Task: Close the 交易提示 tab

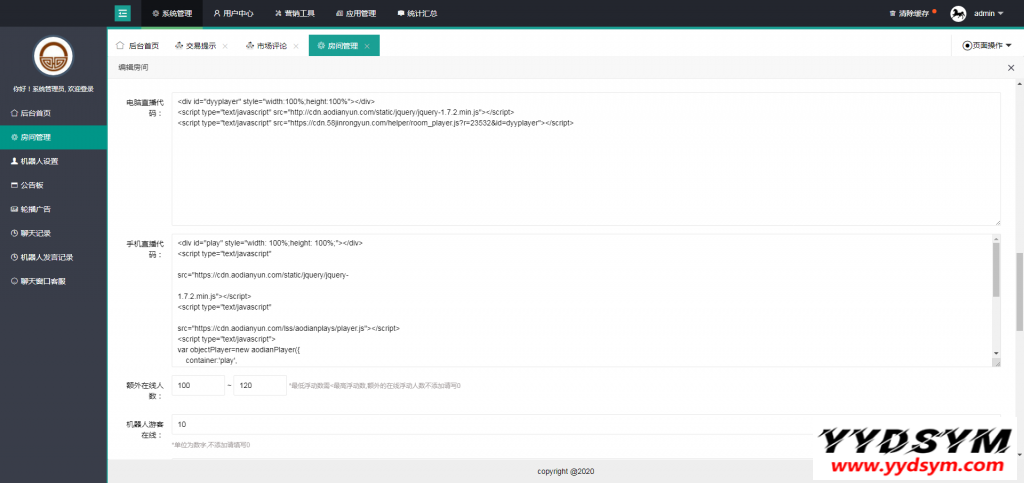Action: pos(225,46)
